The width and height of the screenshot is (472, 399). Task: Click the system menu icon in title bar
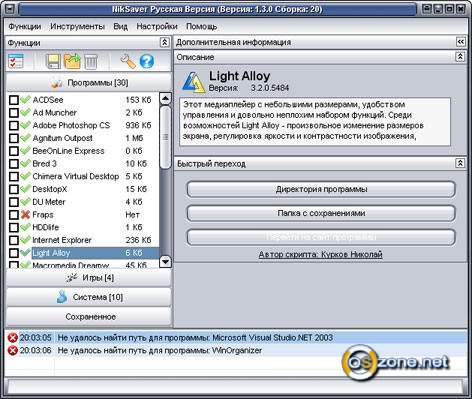coord(9,9)
